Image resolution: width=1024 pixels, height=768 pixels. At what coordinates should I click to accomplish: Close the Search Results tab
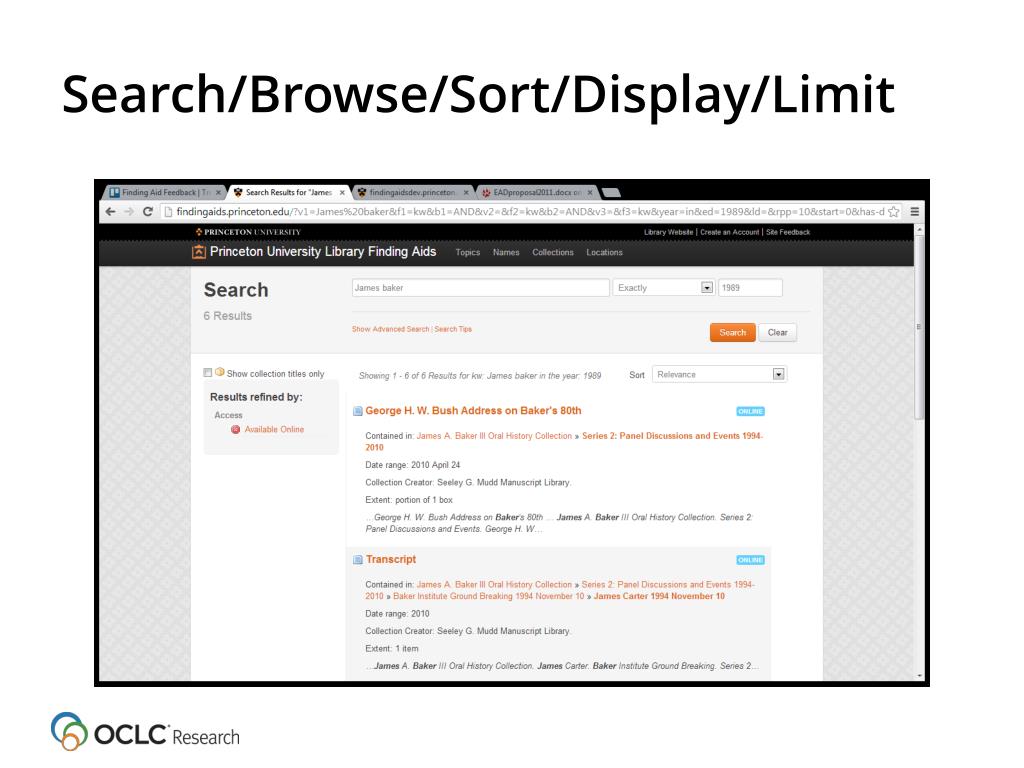tap(342, 193)
